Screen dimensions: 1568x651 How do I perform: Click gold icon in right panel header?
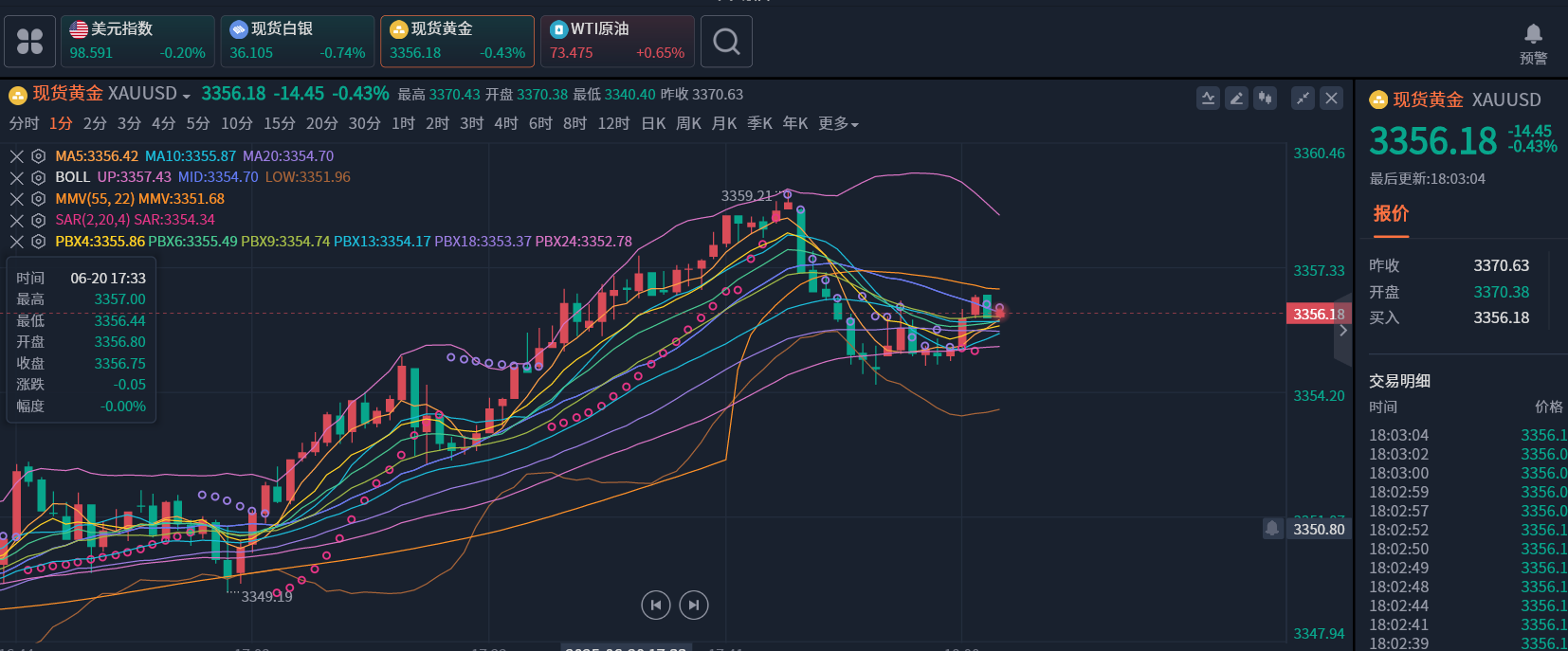click(x=1378, y=99)
